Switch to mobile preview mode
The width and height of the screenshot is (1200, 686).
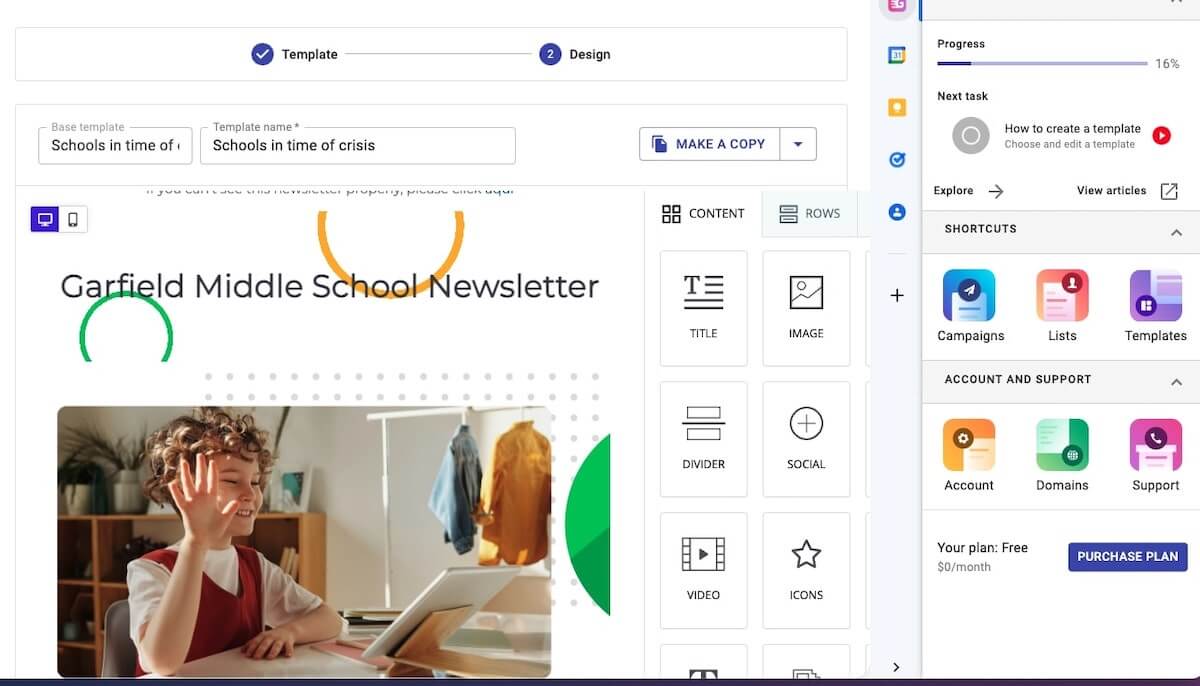pyautogui.click(x=73, y=219)
